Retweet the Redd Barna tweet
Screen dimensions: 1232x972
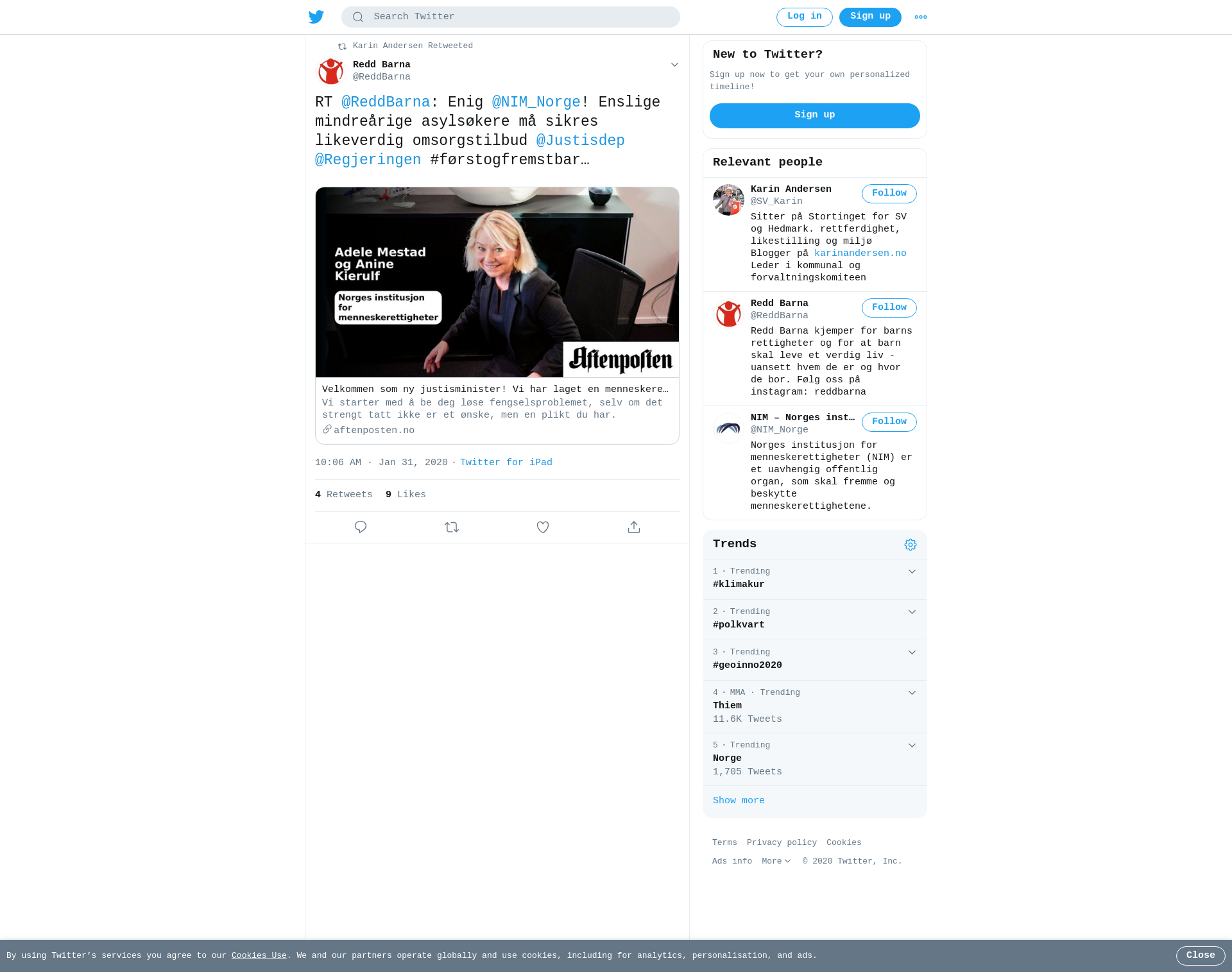pos(452,527)
